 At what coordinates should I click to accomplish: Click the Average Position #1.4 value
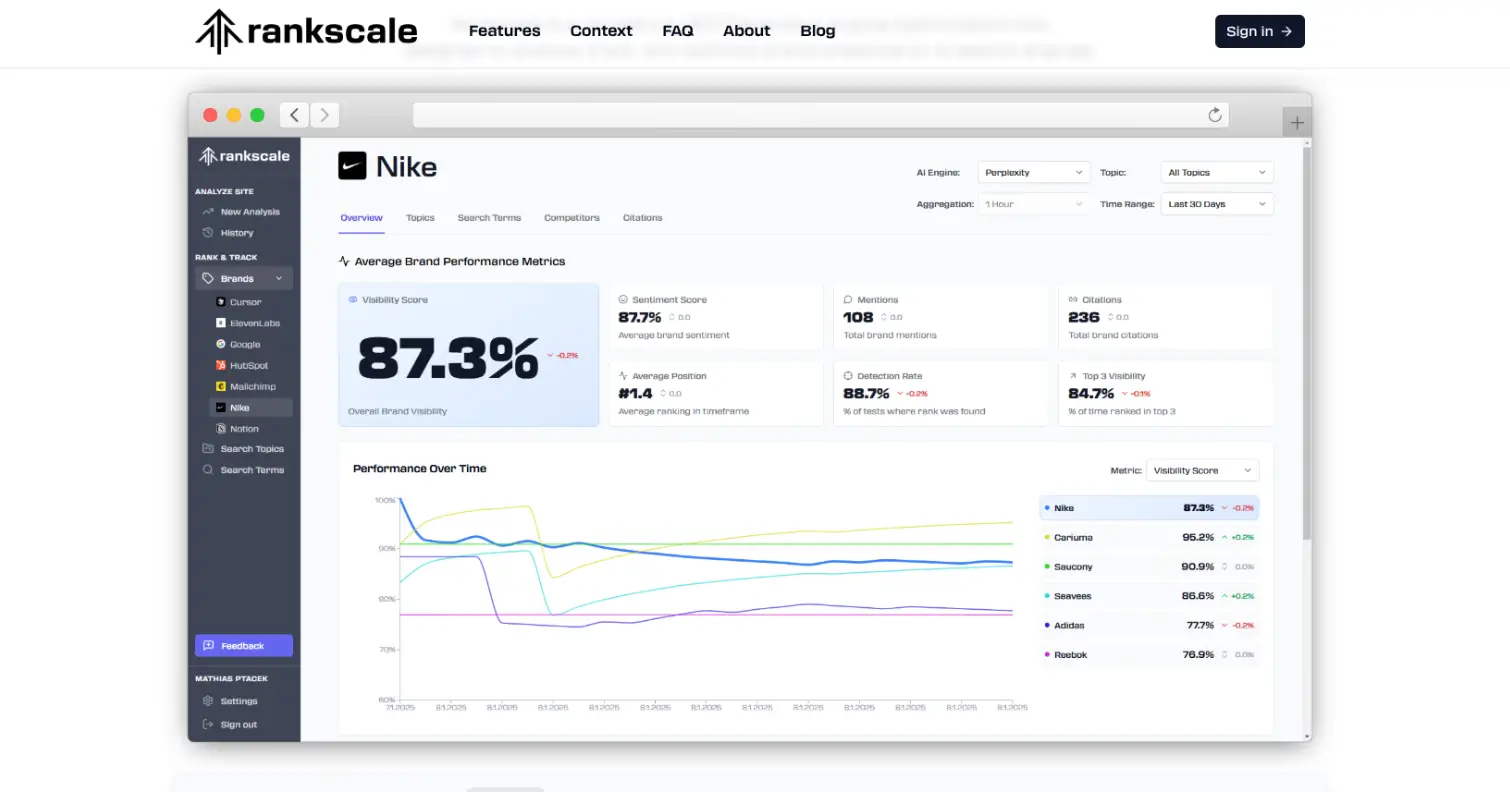pos(635,393)
